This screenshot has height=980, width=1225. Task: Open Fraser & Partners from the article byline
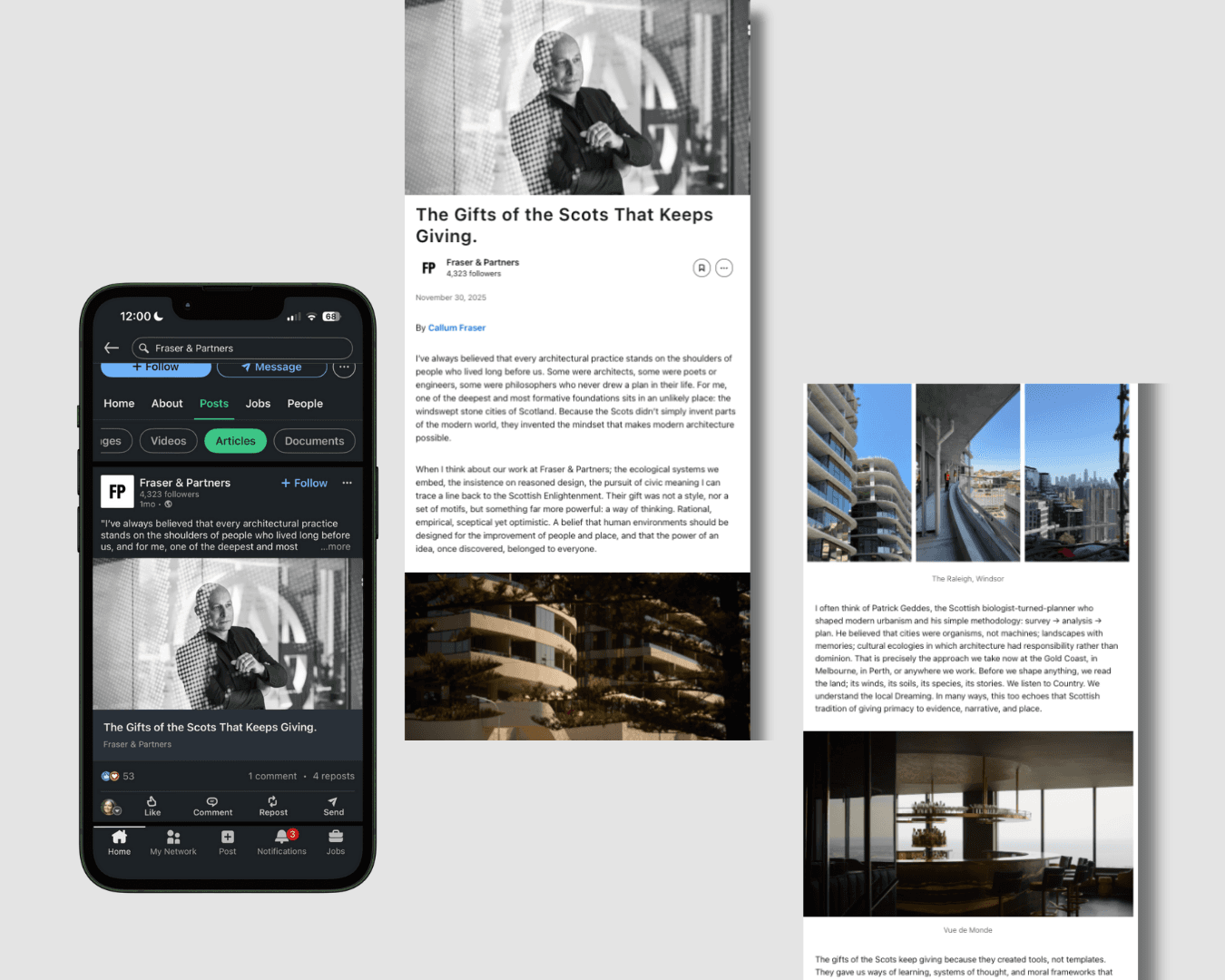483,262
